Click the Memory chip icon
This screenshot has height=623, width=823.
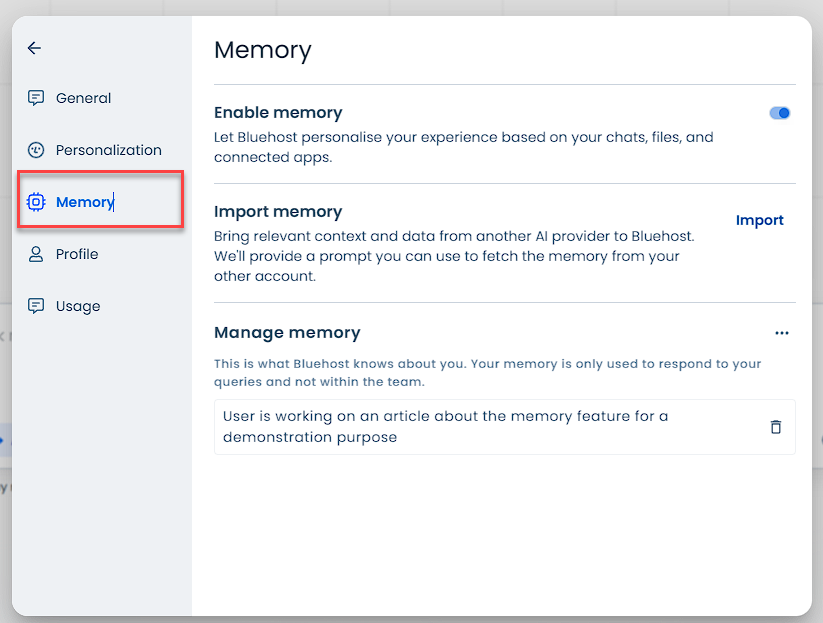pyautogui.click(x=36, y=202)
